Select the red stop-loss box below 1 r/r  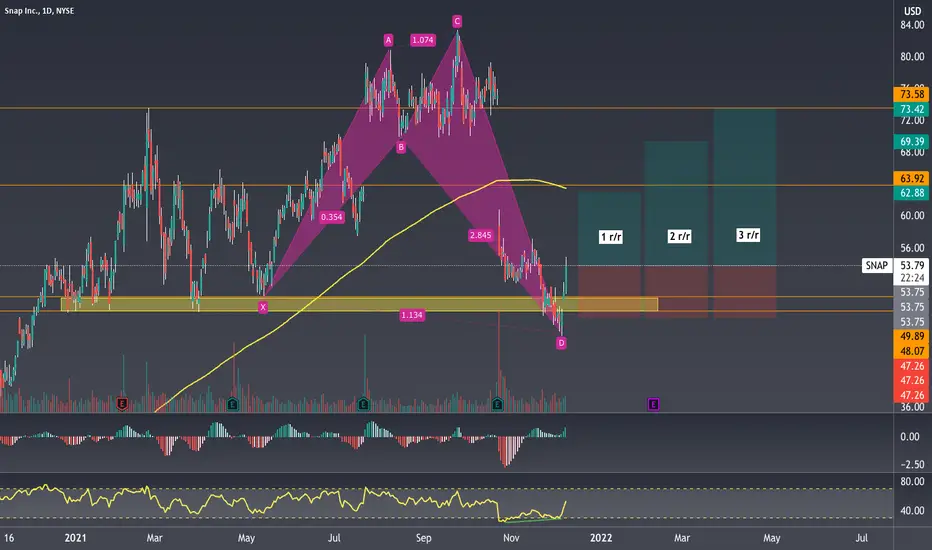click(x=609, y=291)
